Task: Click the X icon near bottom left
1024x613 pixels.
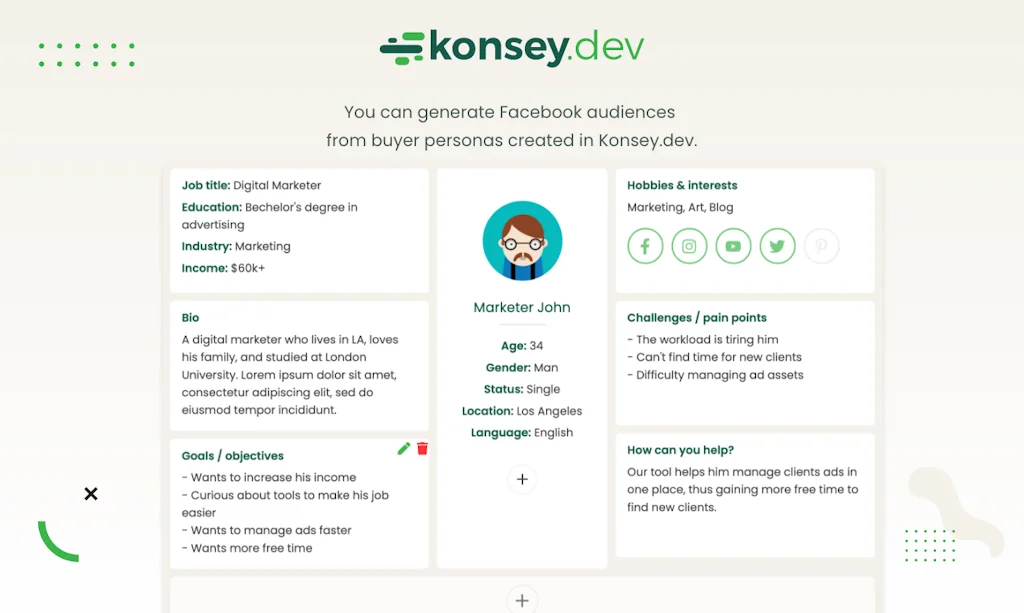Action: coord(90,493)
